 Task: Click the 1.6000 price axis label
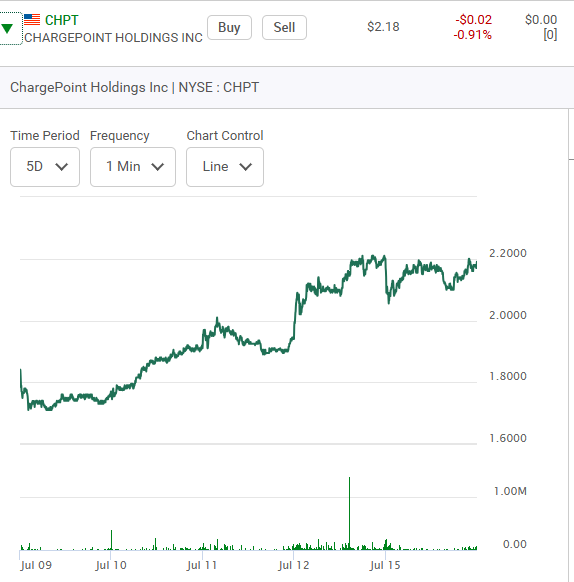tap(508, 438)
